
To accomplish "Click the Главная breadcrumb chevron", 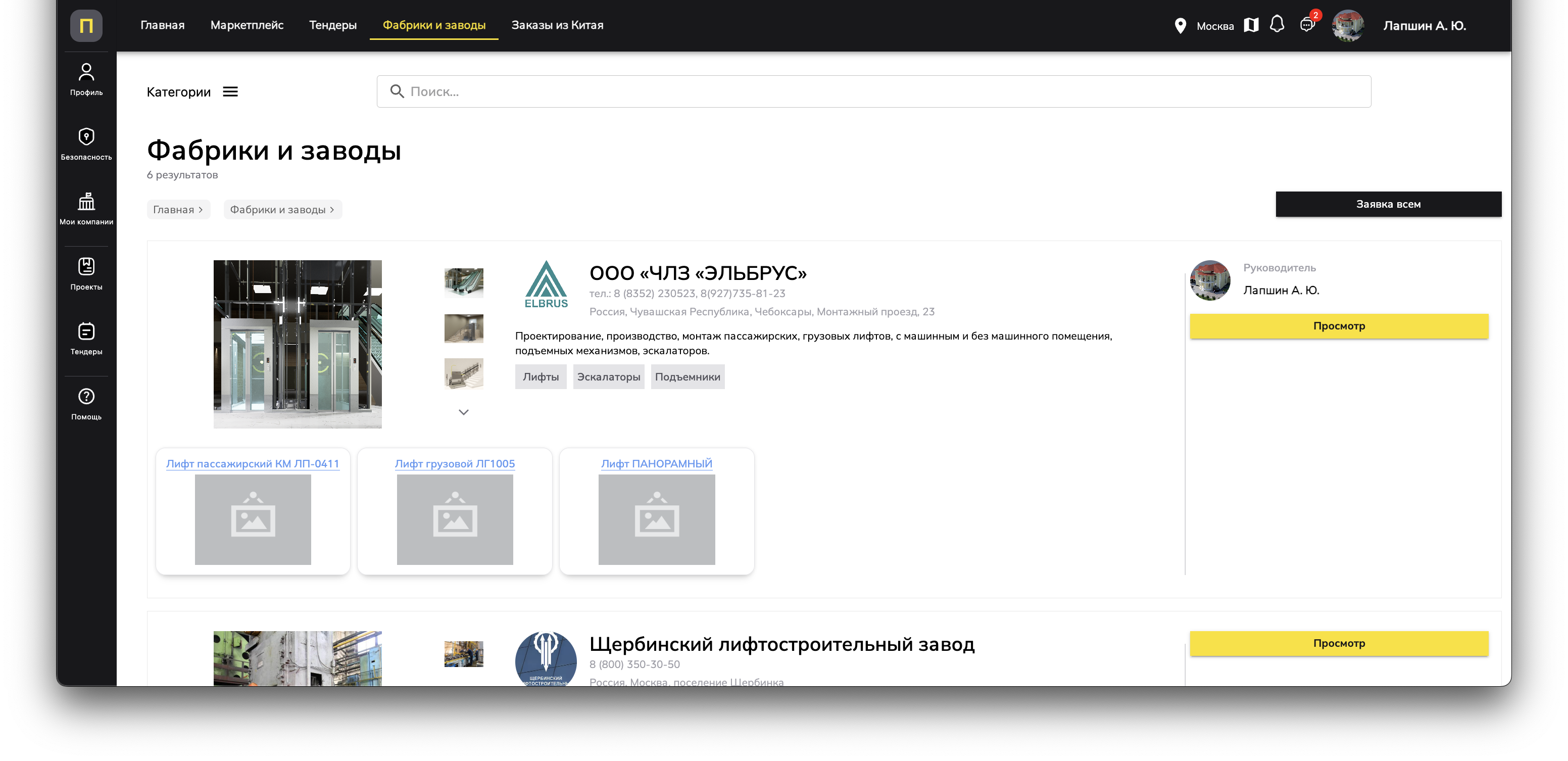I will [201, 209].
